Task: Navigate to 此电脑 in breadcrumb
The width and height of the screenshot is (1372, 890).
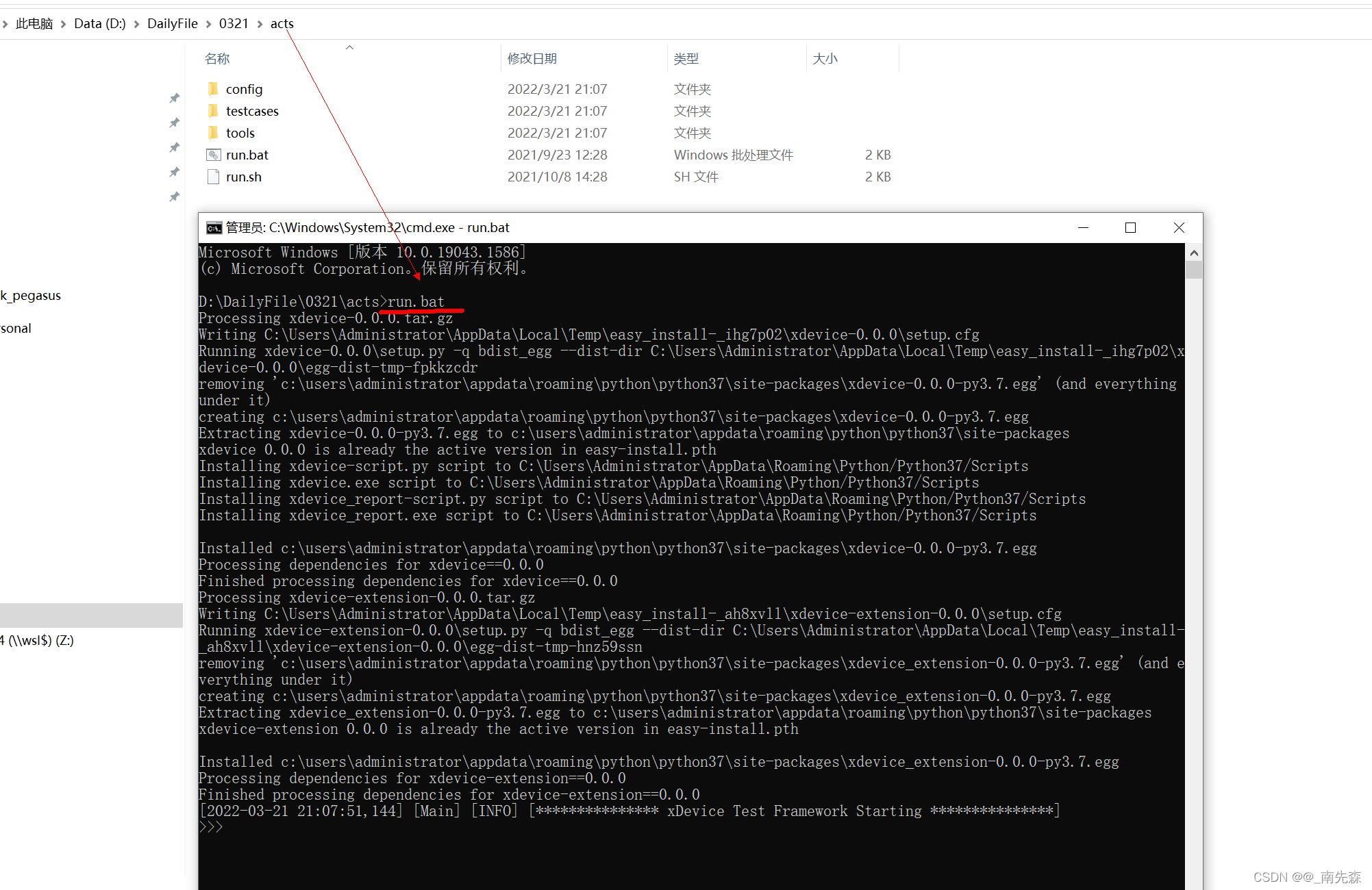Action: click(x=34, y=24)
